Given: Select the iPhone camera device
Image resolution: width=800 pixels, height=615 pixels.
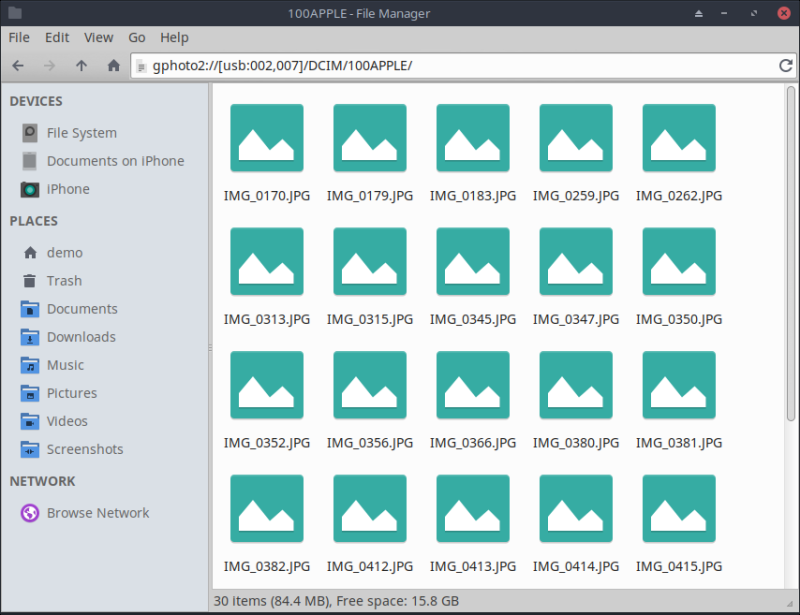Looking at the screenshot, I should (x=67, y=189).
